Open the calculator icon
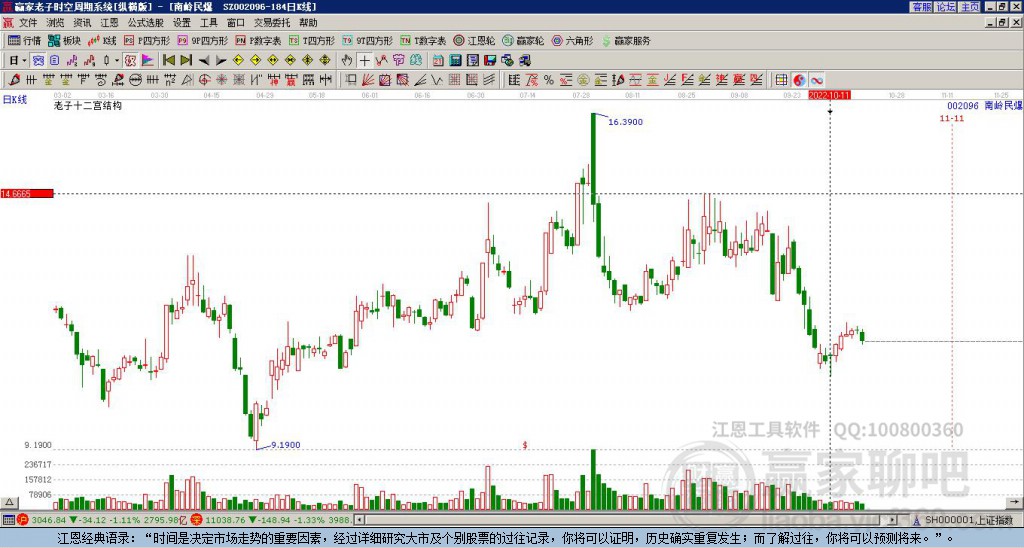Screen dimensions: 1024x548 tap(455, 61)
